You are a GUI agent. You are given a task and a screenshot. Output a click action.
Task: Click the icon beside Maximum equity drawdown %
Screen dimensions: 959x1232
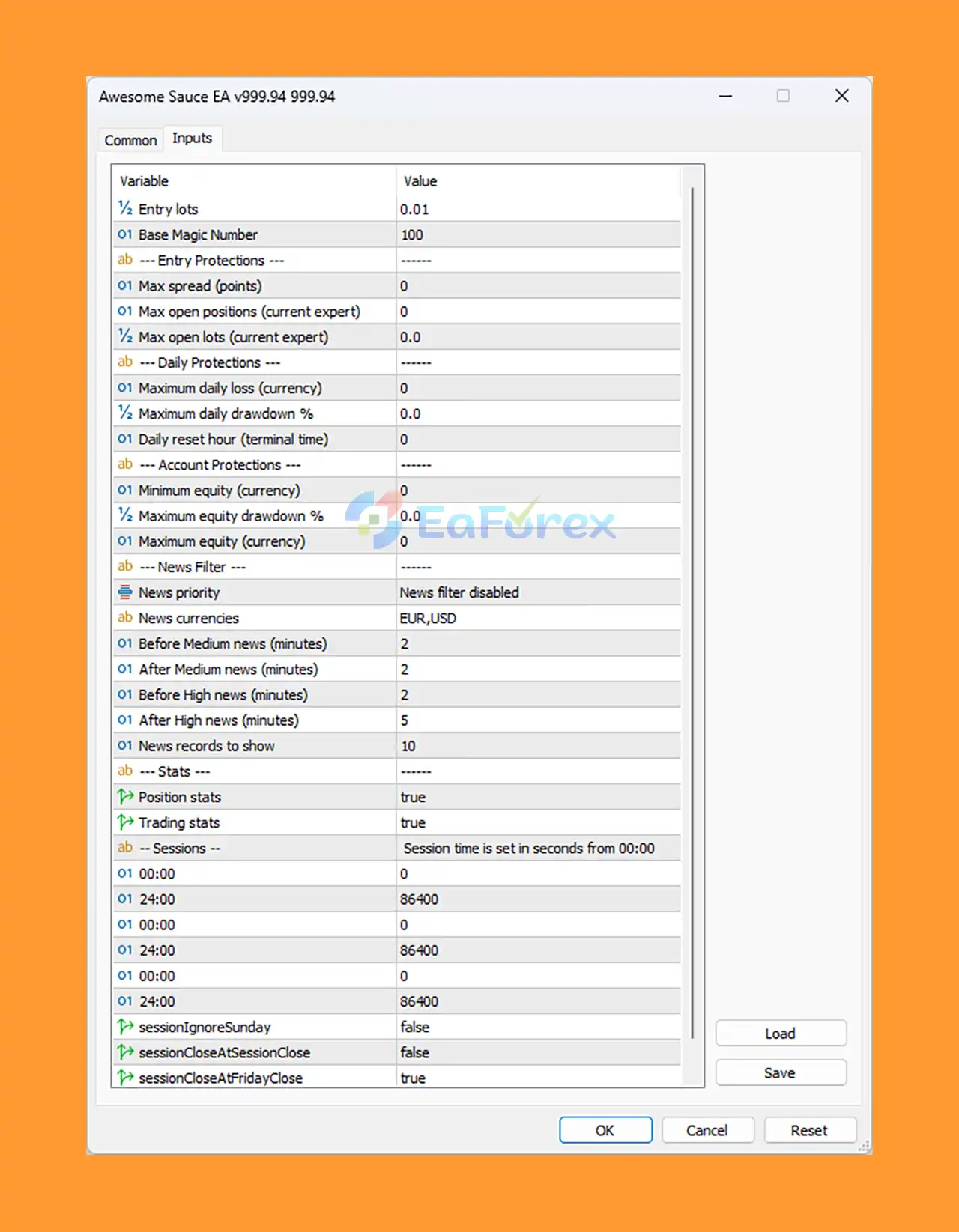pyautogui.click(x=125, y=515)
